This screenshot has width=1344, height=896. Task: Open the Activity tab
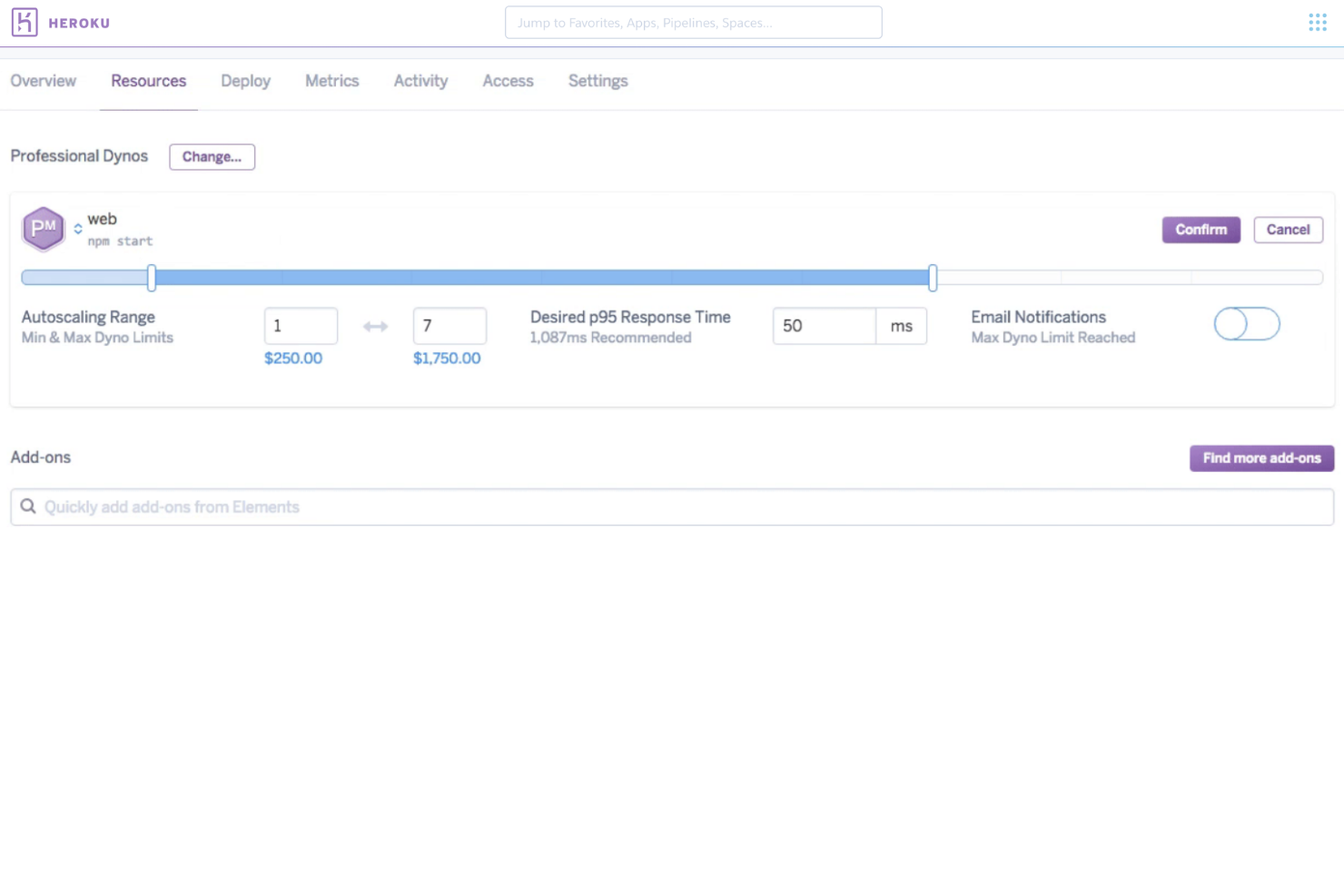420,81
